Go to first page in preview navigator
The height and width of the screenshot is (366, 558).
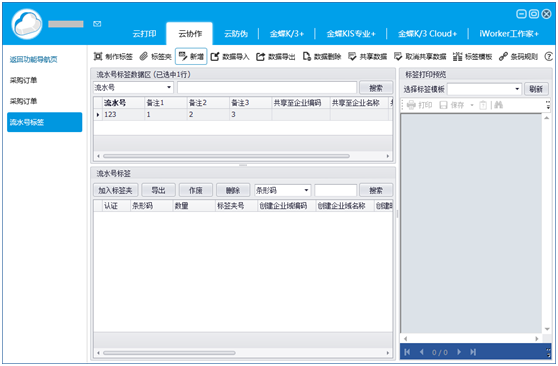(407, 352)
